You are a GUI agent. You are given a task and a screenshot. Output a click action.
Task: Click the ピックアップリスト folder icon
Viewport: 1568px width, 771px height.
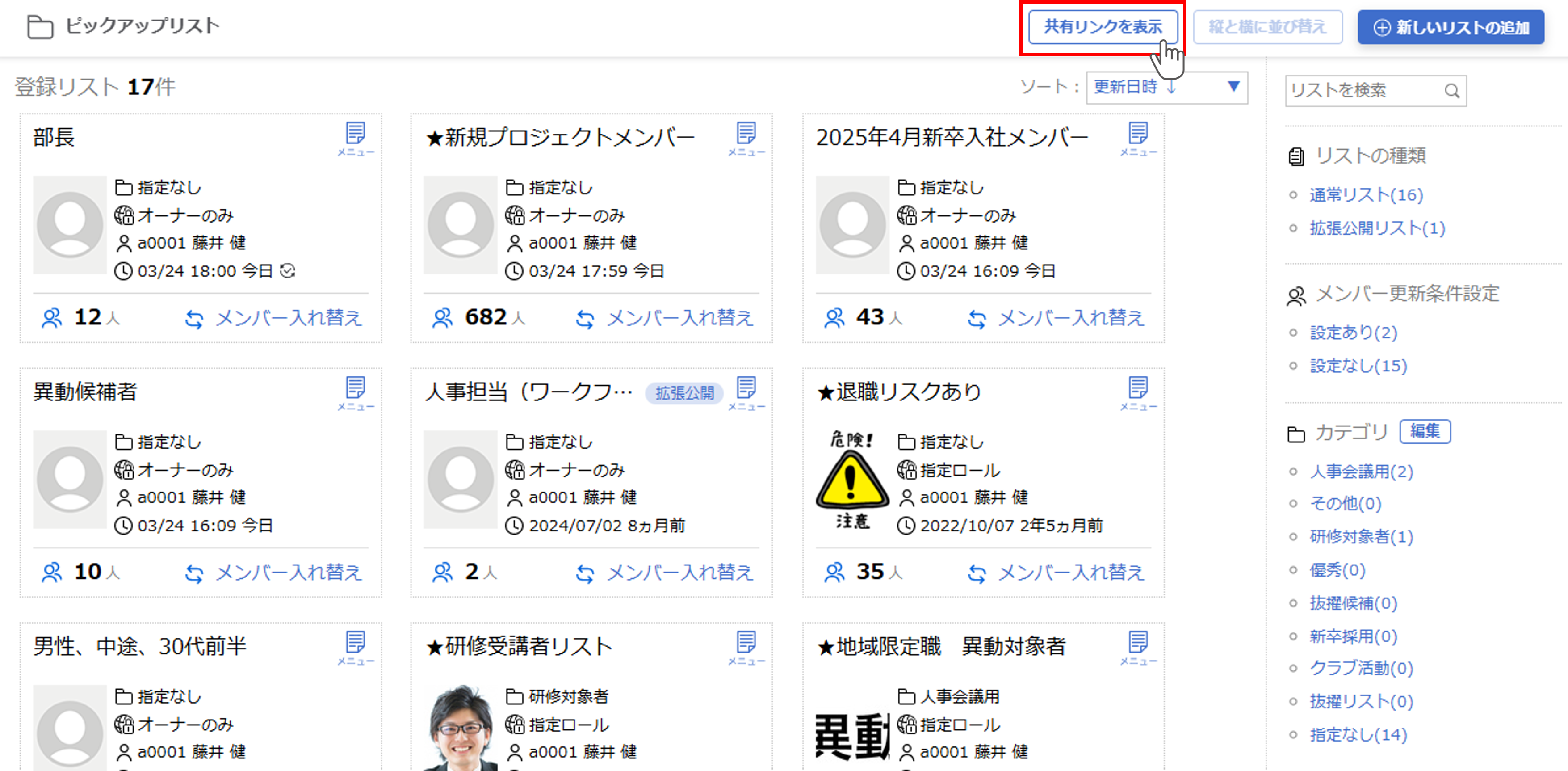pyautogui.click(x=40, y=27)
